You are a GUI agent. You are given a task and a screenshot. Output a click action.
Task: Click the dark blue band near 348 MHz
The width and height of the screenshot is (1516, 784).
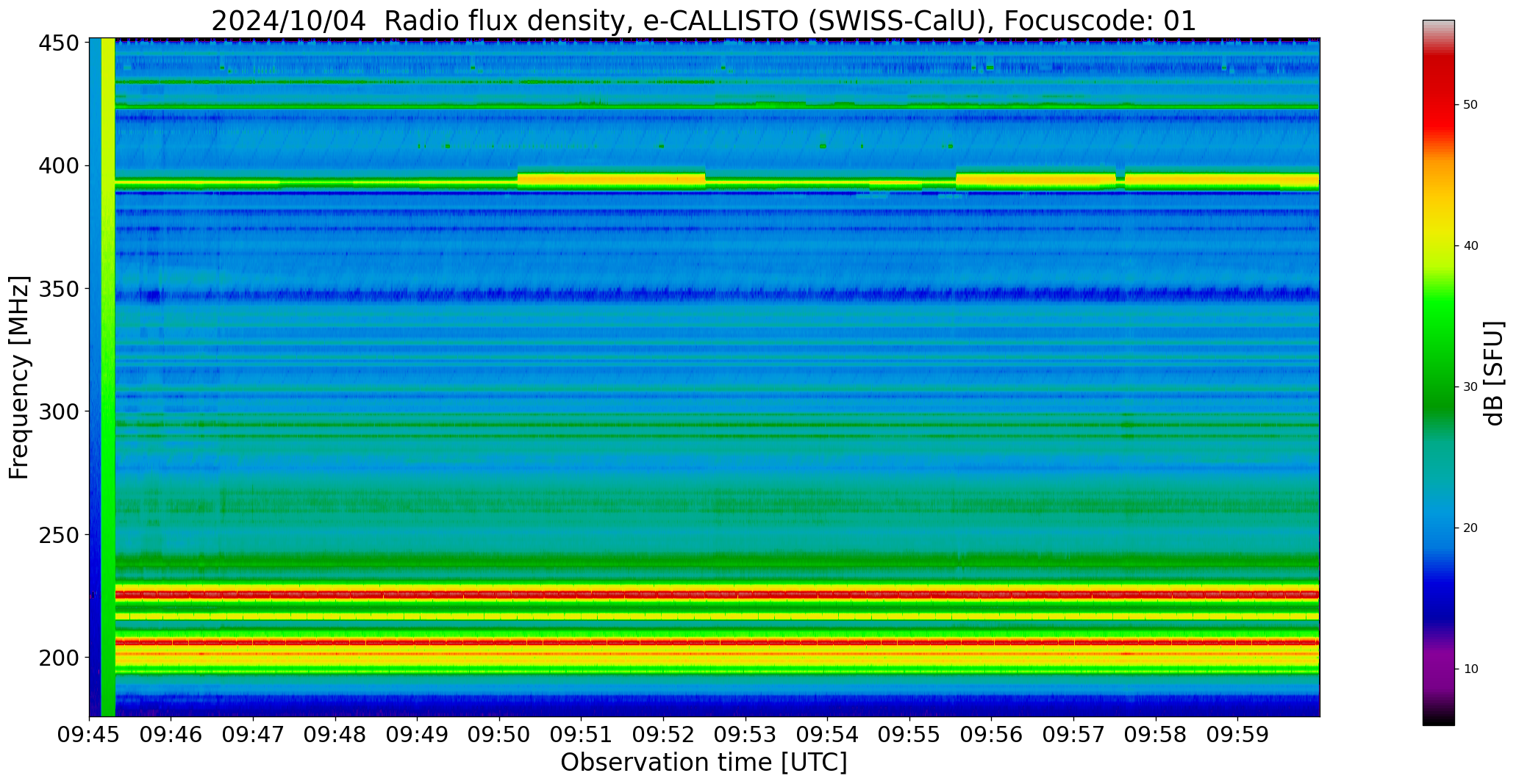717,295
